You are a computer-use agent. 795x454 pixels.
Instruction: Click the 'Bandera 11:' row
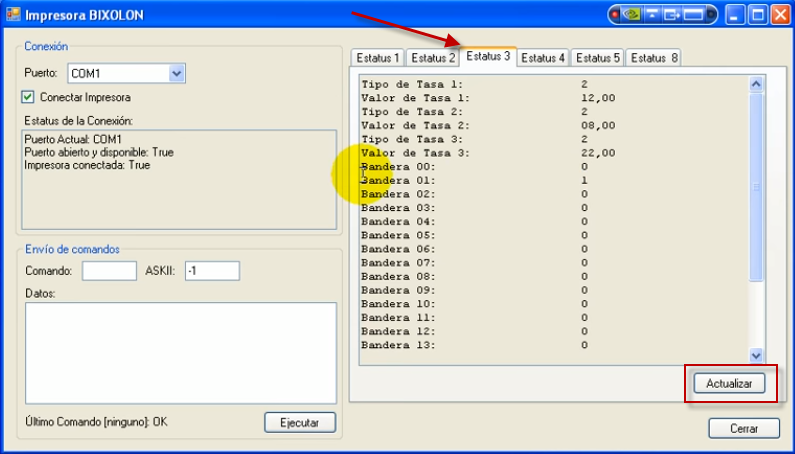tap(475, 317)
